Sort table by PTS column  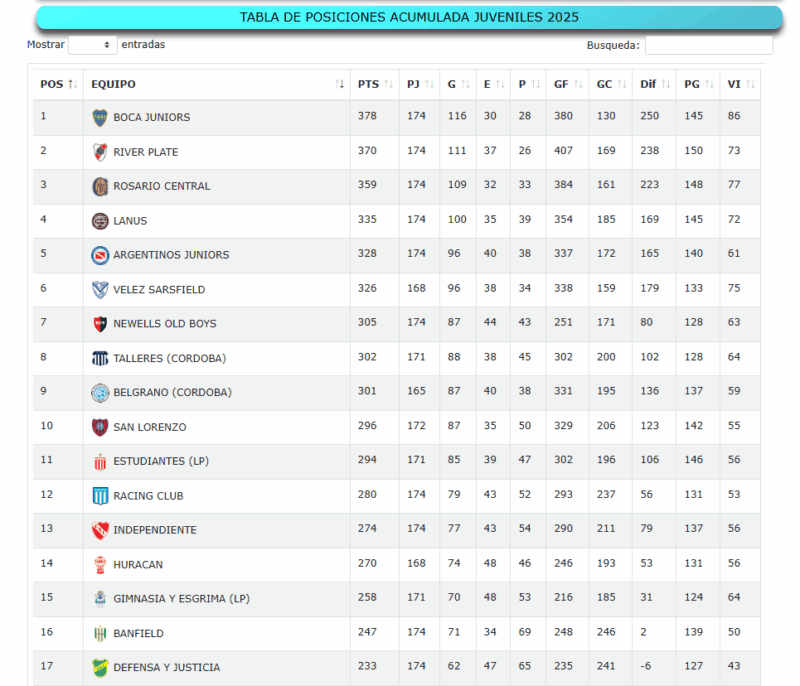[375, 84]
